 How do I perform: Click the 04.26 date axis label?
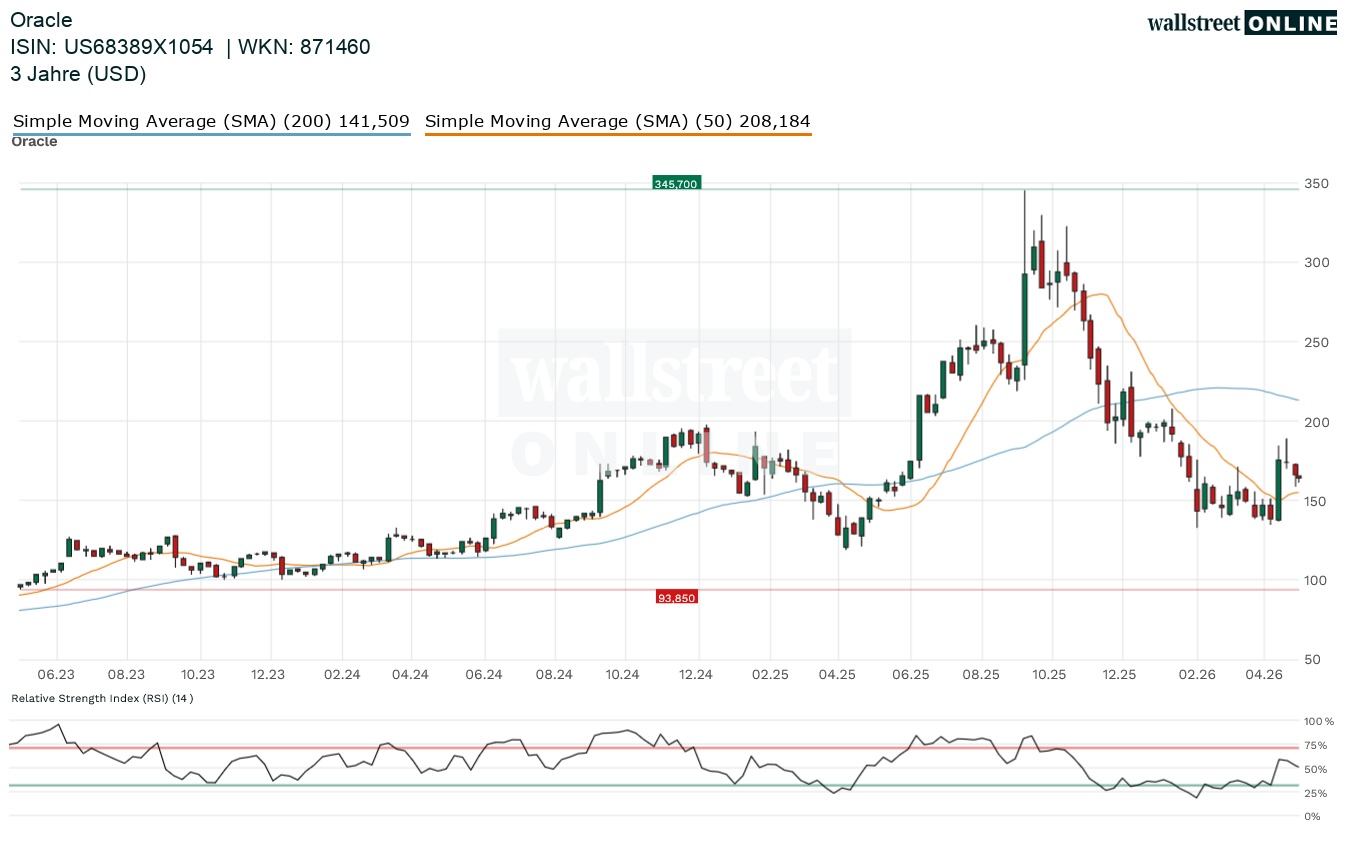[x=1265, y=675]
